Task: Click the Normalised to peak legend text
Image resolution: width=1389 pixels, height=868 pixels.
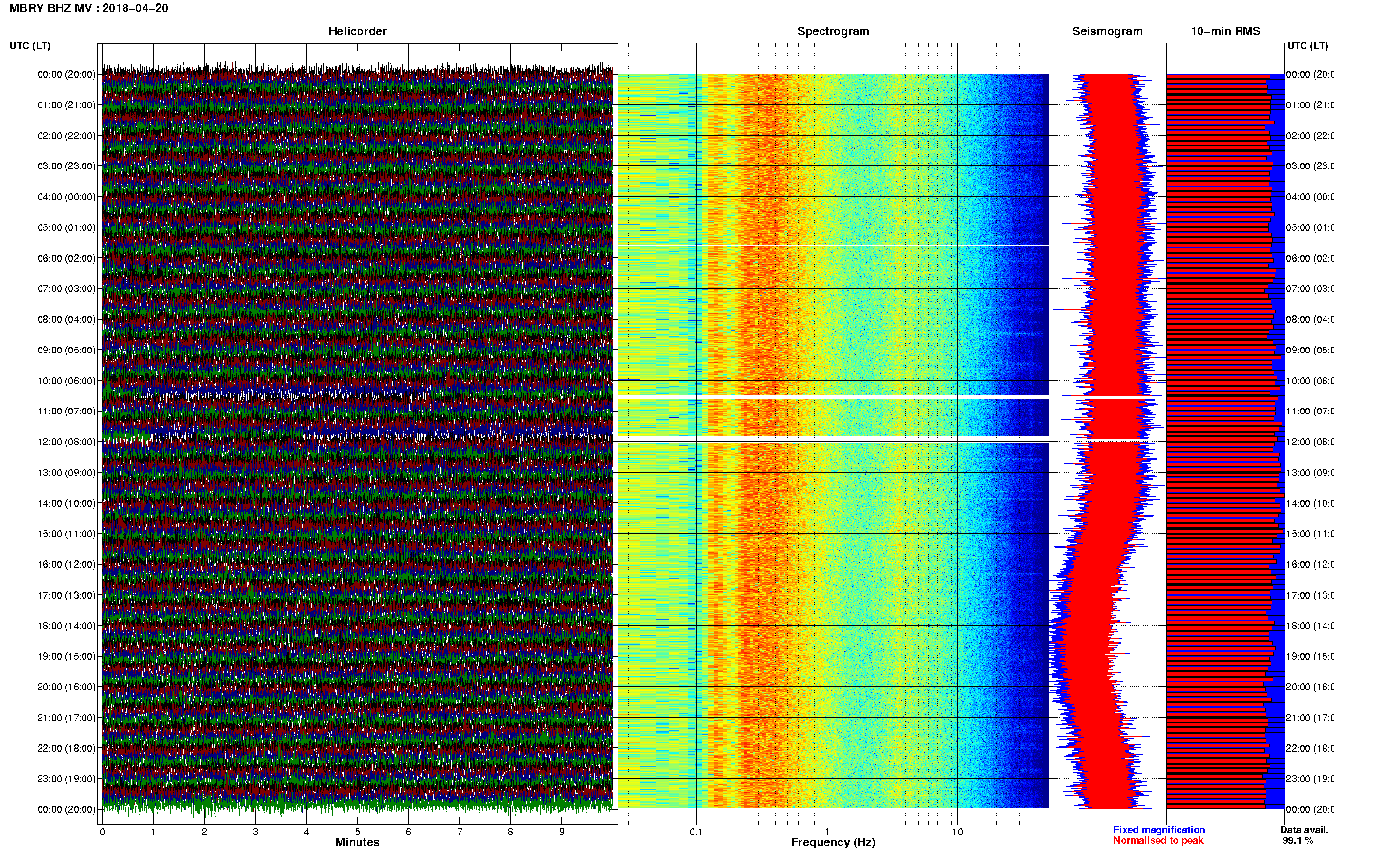Action: click(1158, 841)
